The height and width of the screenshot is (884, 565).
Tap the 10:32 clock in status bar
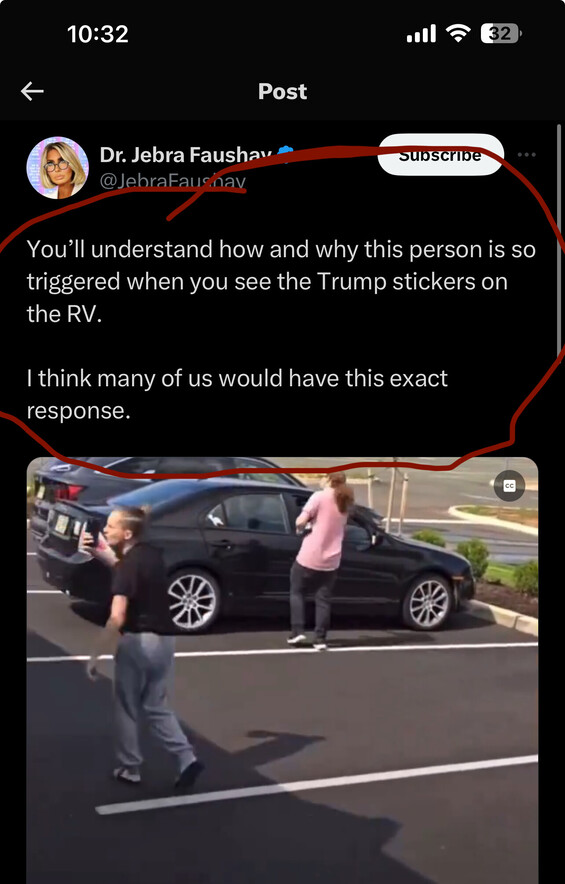click(98, 34)
